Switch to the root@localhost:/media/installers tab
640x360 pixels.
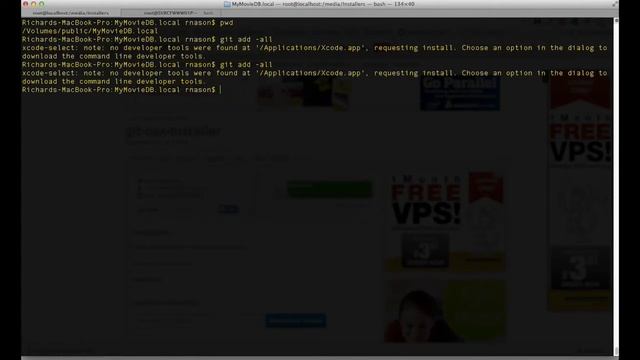(x=71, y=13)
